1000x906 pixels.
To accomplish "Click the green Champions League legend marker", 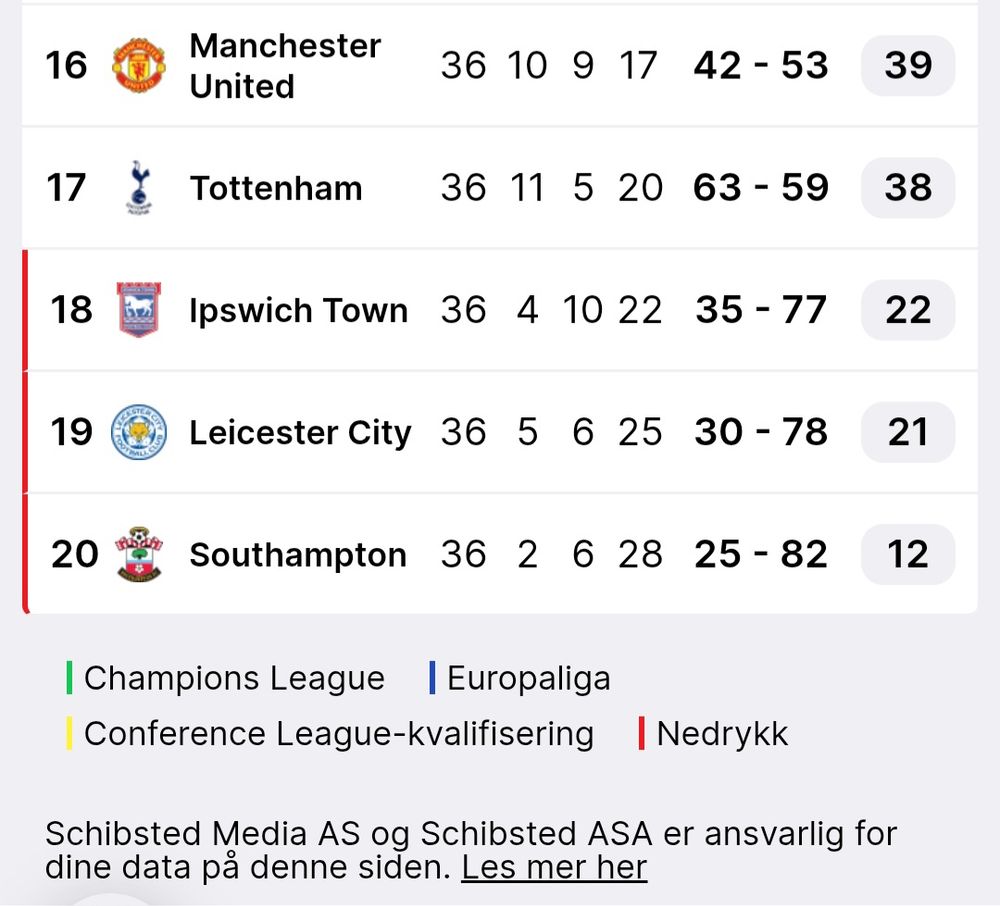I will tap(69, 678).
